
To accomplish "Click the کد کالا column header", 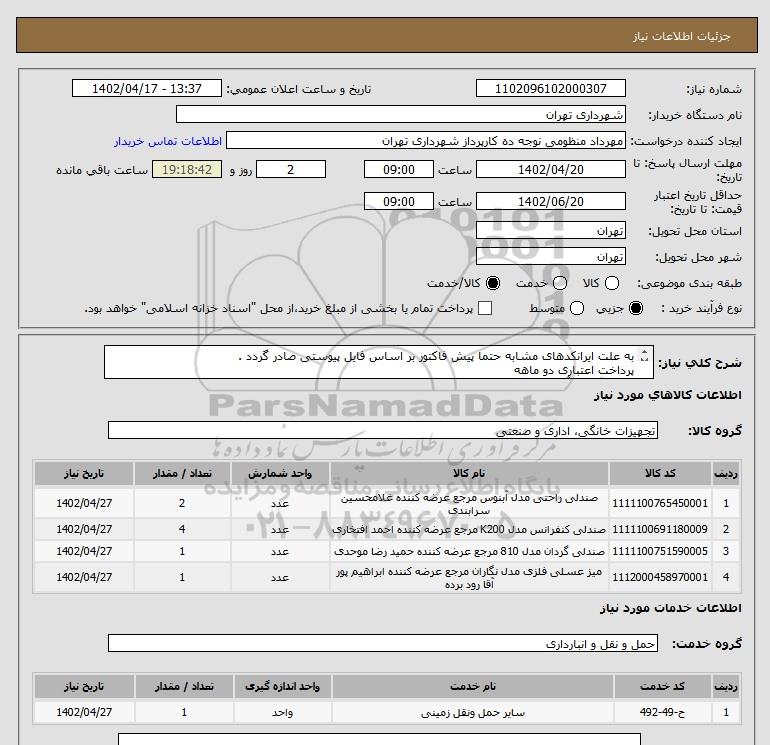I will [660, 473].
